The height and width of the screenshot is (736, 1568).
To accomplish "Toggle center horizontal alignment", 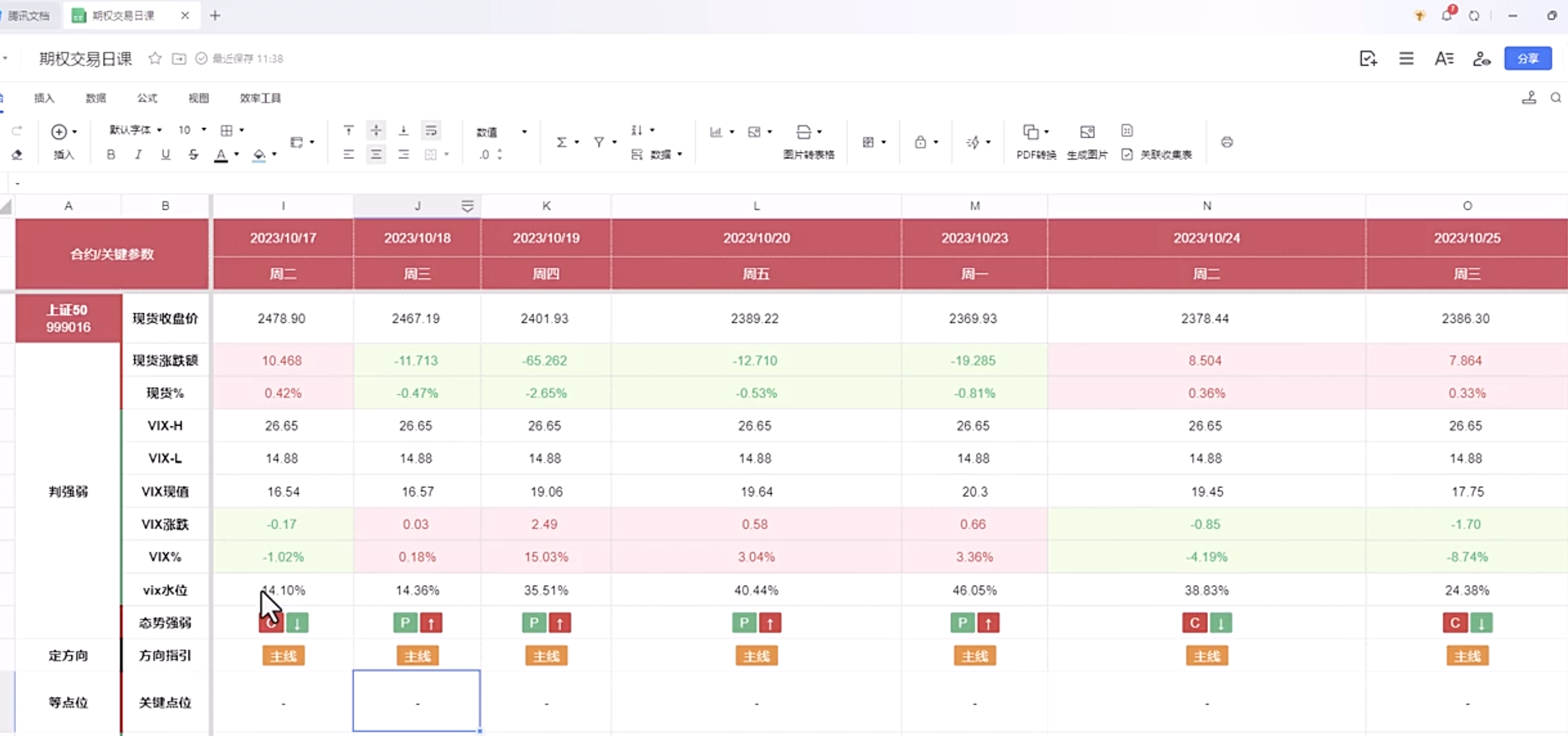I will [x=376, y=155].
